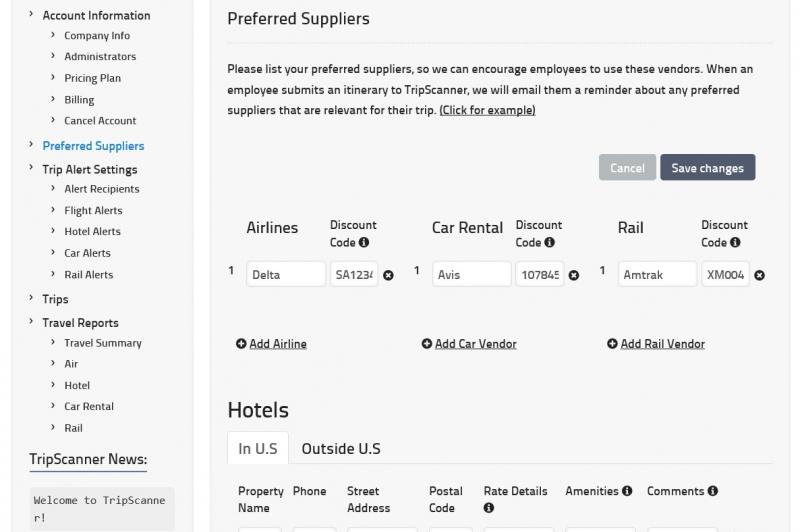Click the Save changes button

(x=708, y=167)
